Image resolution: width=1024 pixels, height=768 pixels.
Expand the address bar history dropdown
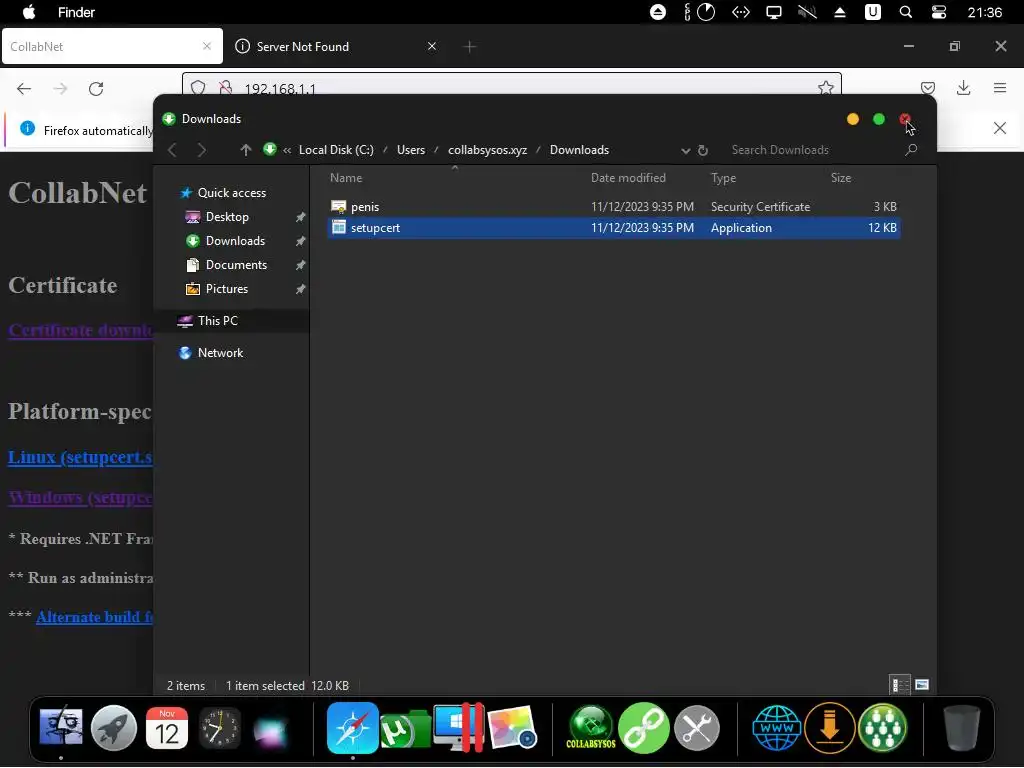(685, 151)
